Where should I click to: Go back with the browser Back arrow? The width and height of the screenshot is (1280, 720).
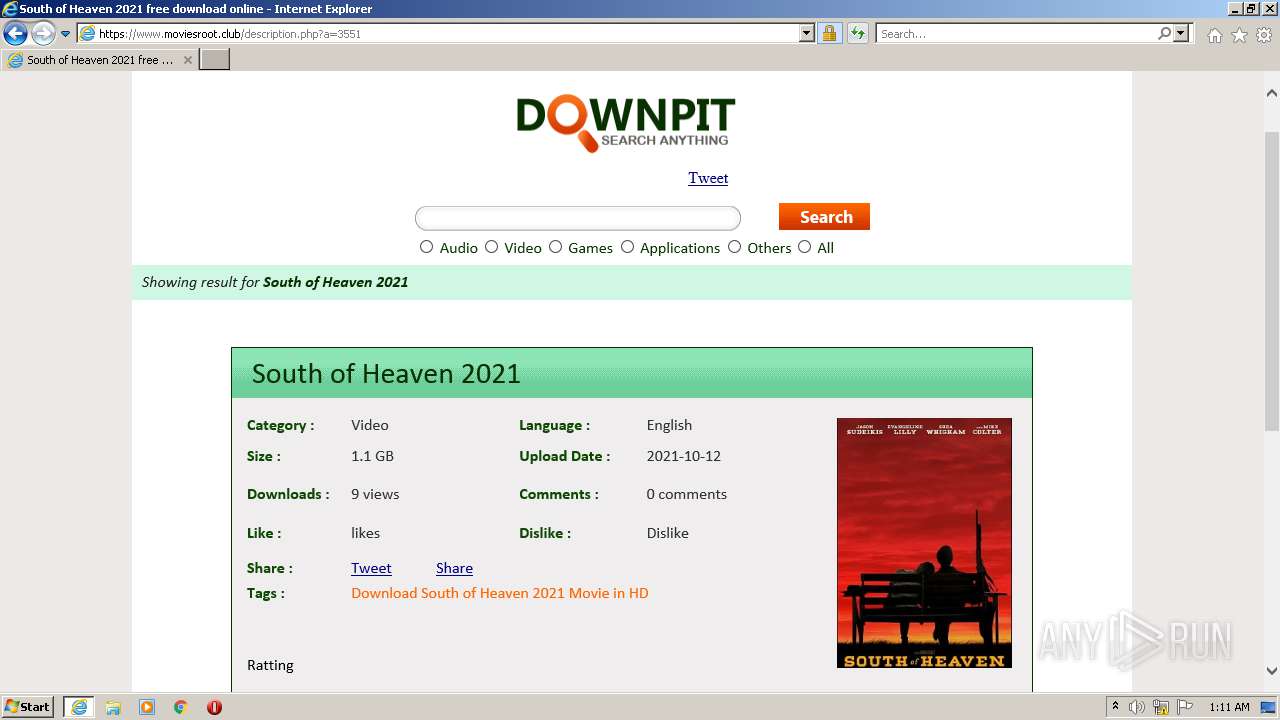click(15, 34)
